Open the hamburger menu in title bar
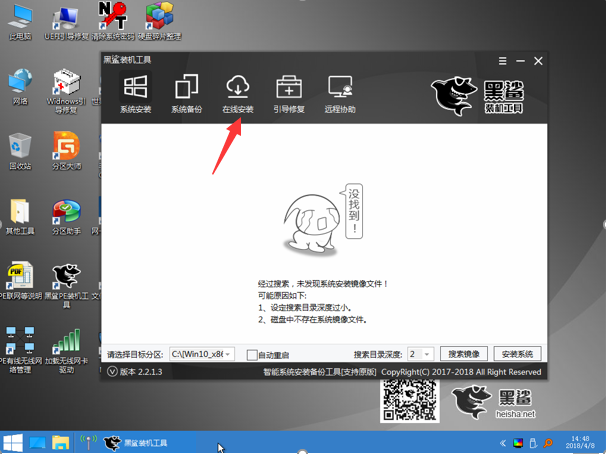The height and width of the screenshot is (454, 606). tap(503, 61)
